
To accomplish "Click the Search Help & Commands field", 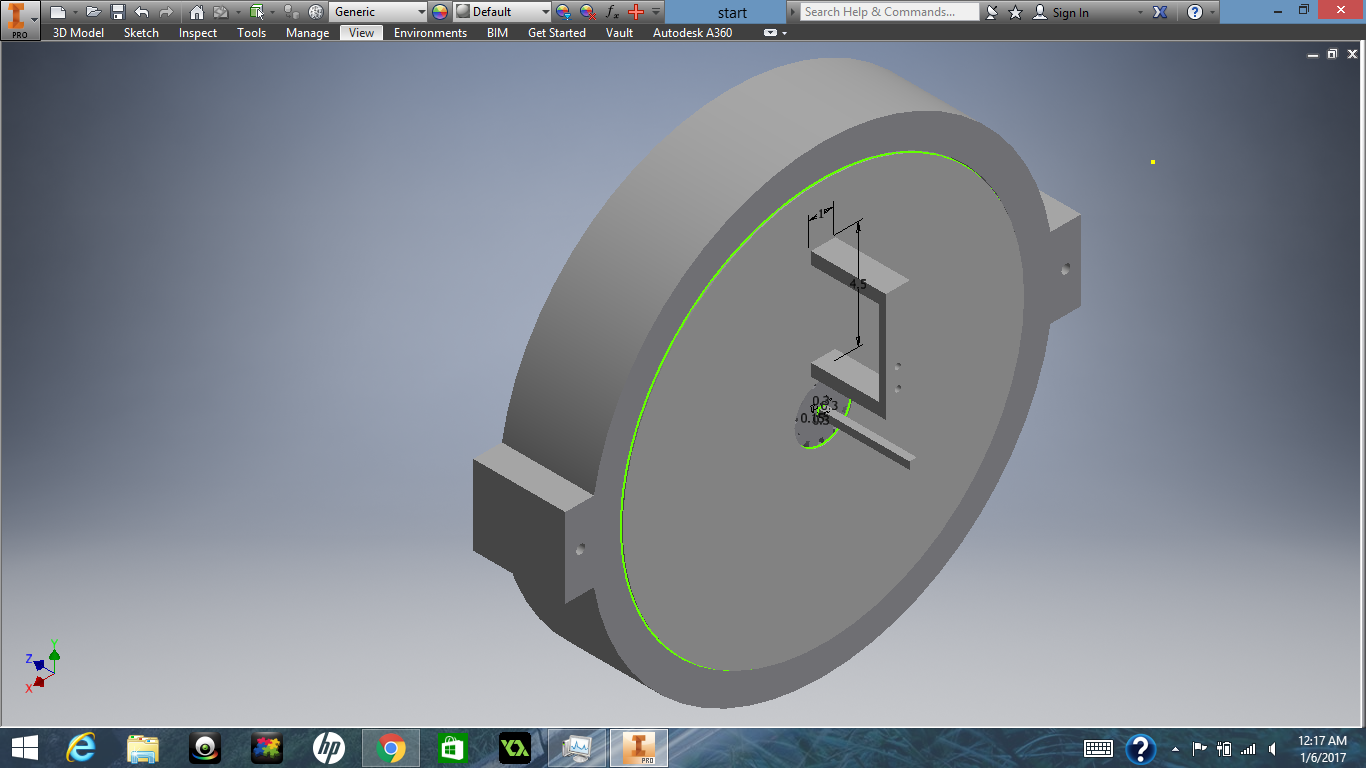I will coord(889,12).
